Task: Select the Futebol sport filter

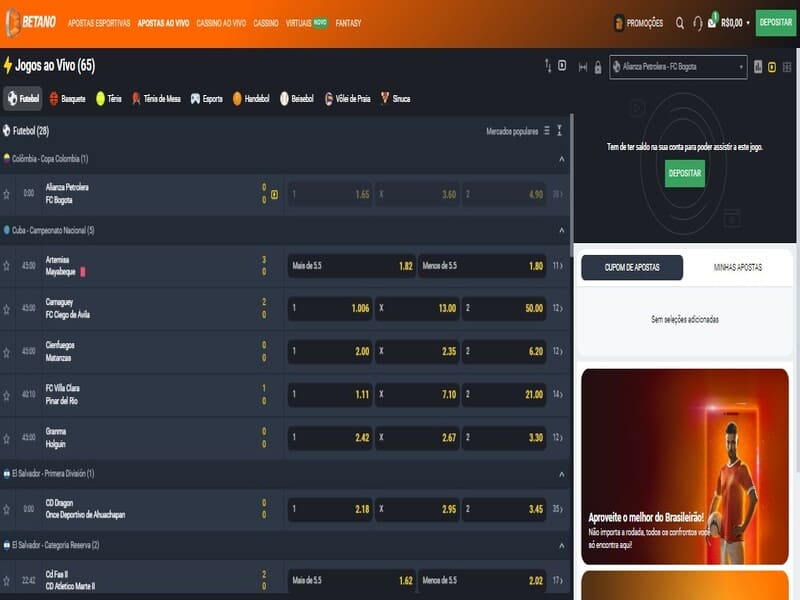Action: (x=23, y=98)
